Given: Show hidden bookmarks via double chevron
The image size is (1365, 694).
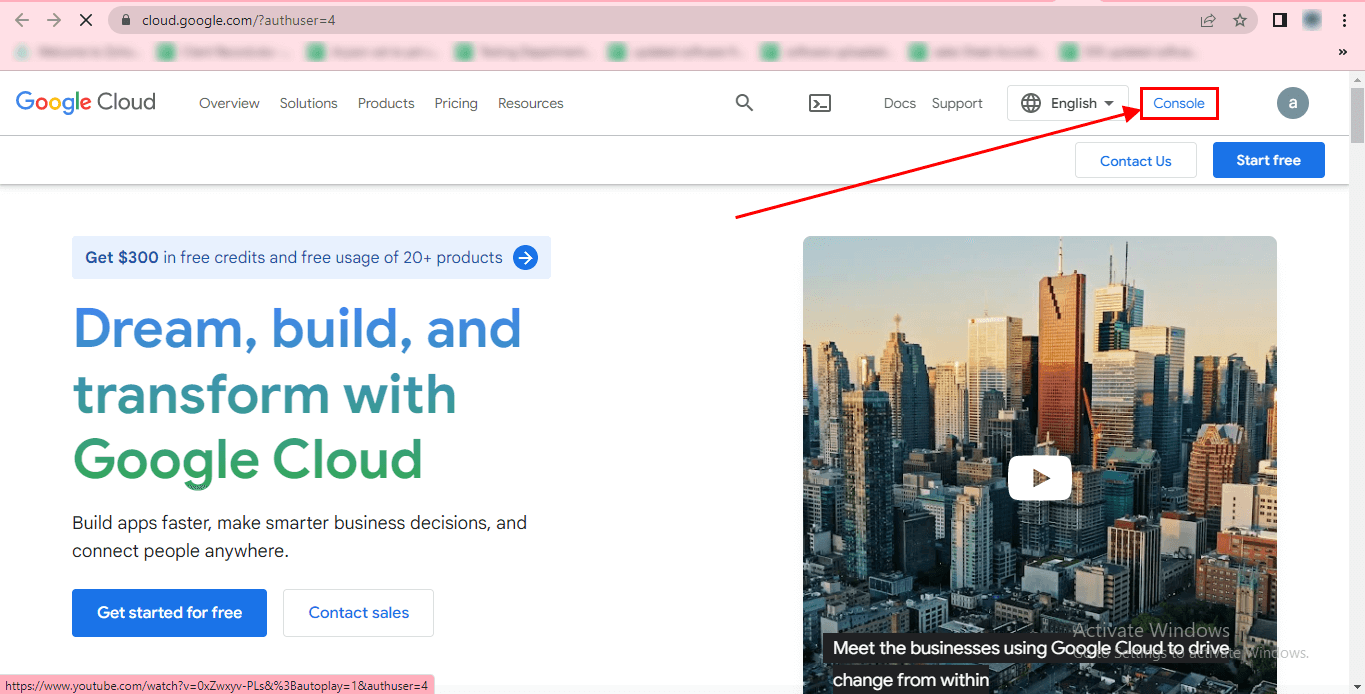Looking at the screenshot, I should coord(1342,51).
